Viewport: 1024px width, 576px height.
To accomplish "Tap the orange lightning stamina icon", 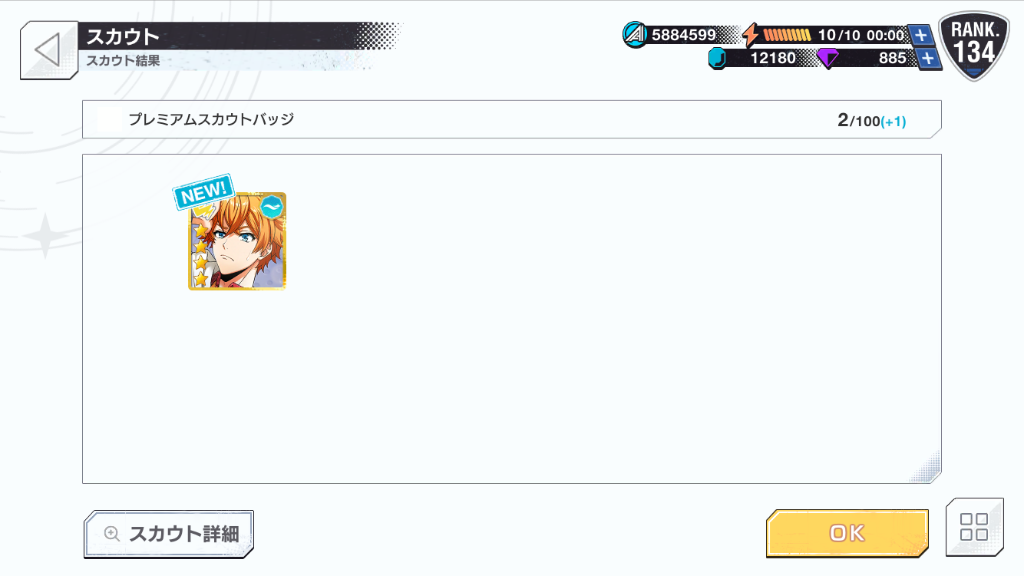I will pos(751,35).
